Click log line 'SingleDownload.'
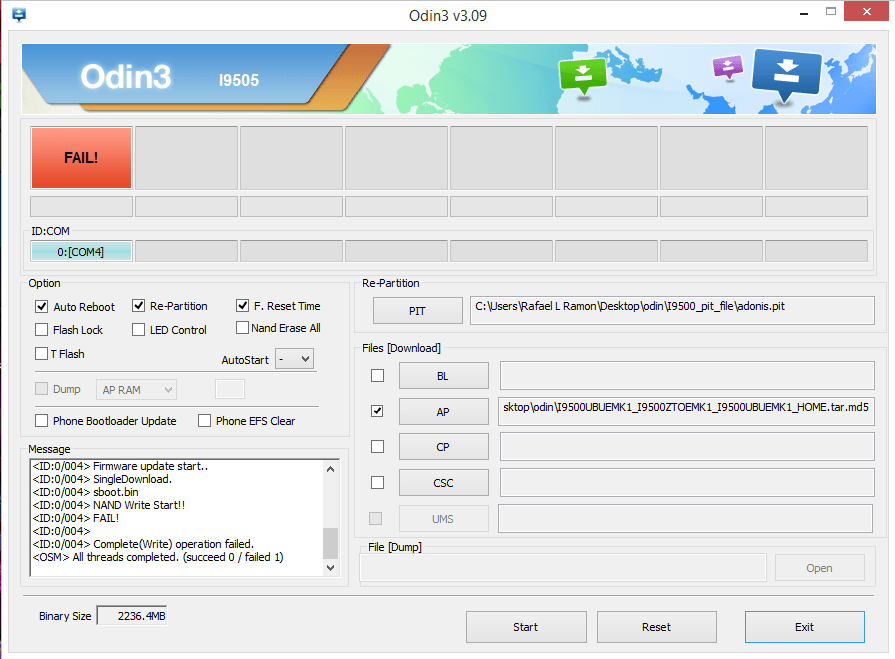 tap(102, 479)
